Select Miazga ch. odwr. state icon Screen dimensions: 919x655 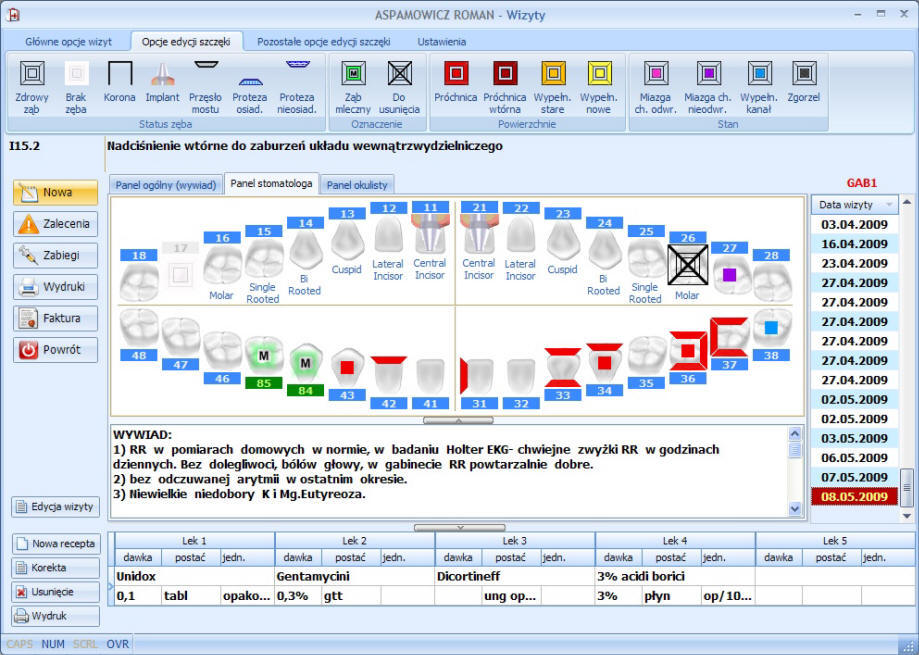pyautogui.click(x=656, y=74)
